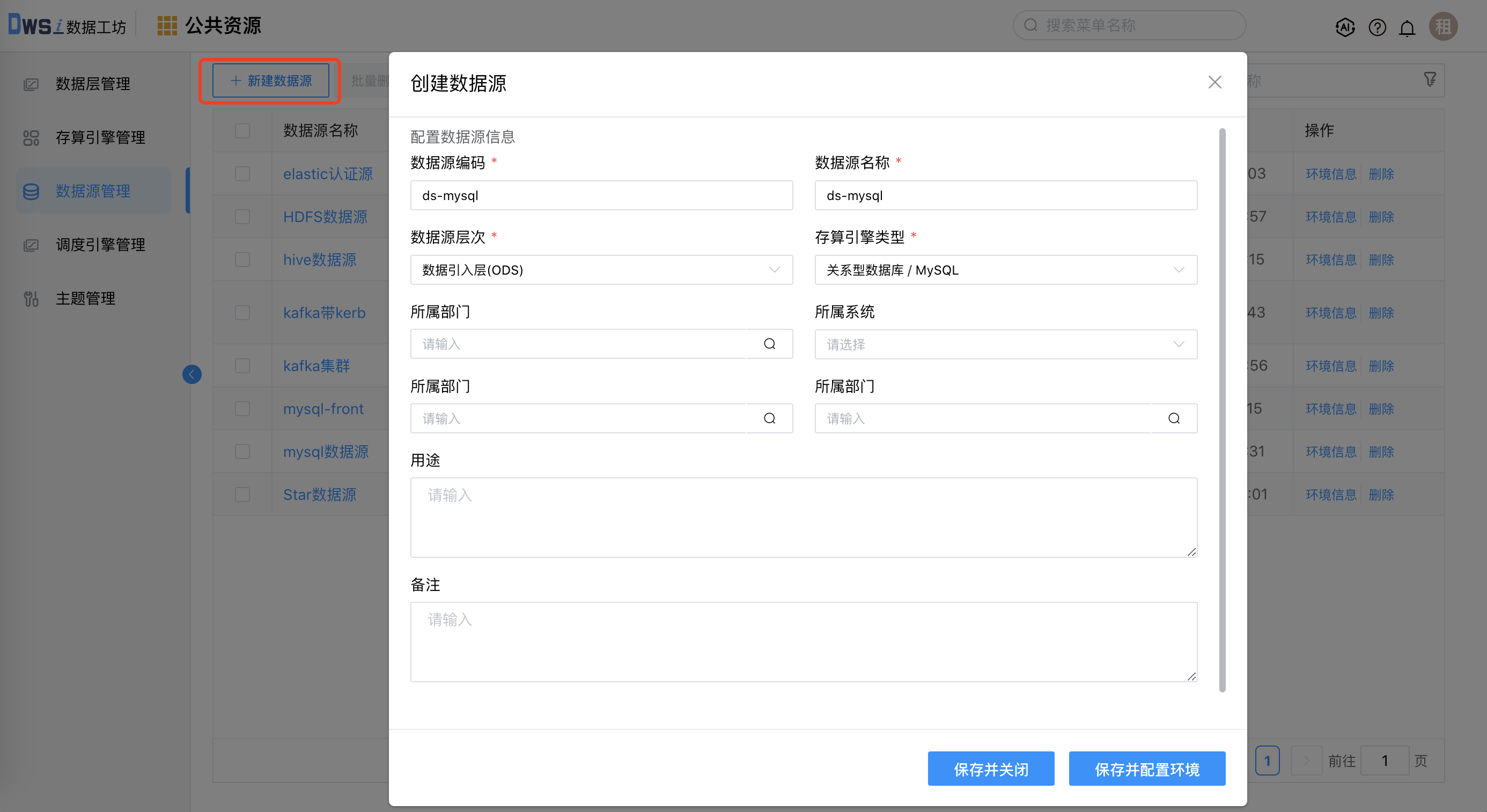Click the 保存并关闭 button
Viewport: 1487px width, 812px height.
(991, 768)
